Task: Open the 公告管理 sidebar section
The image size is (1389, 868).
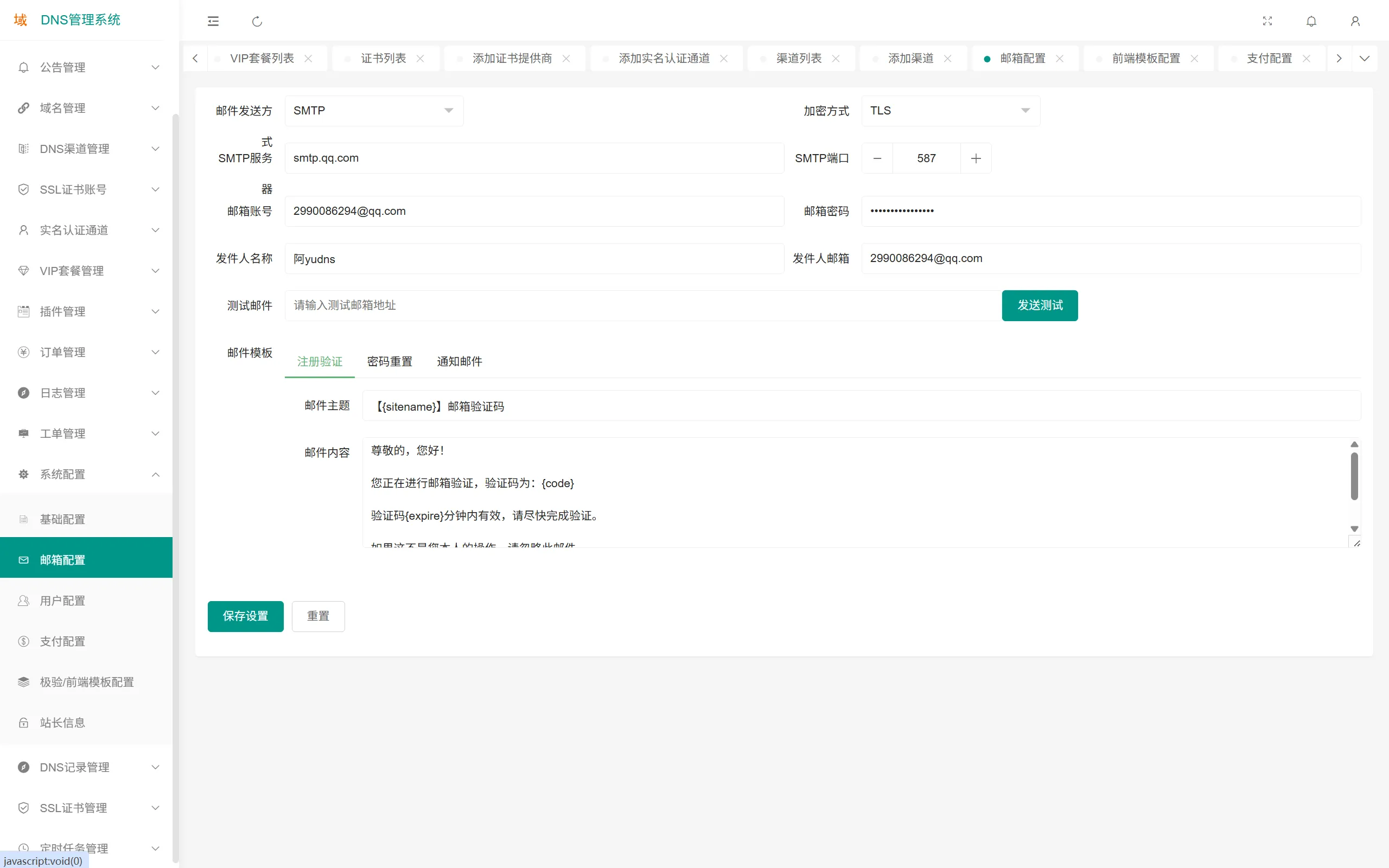Action: (63, 67)
